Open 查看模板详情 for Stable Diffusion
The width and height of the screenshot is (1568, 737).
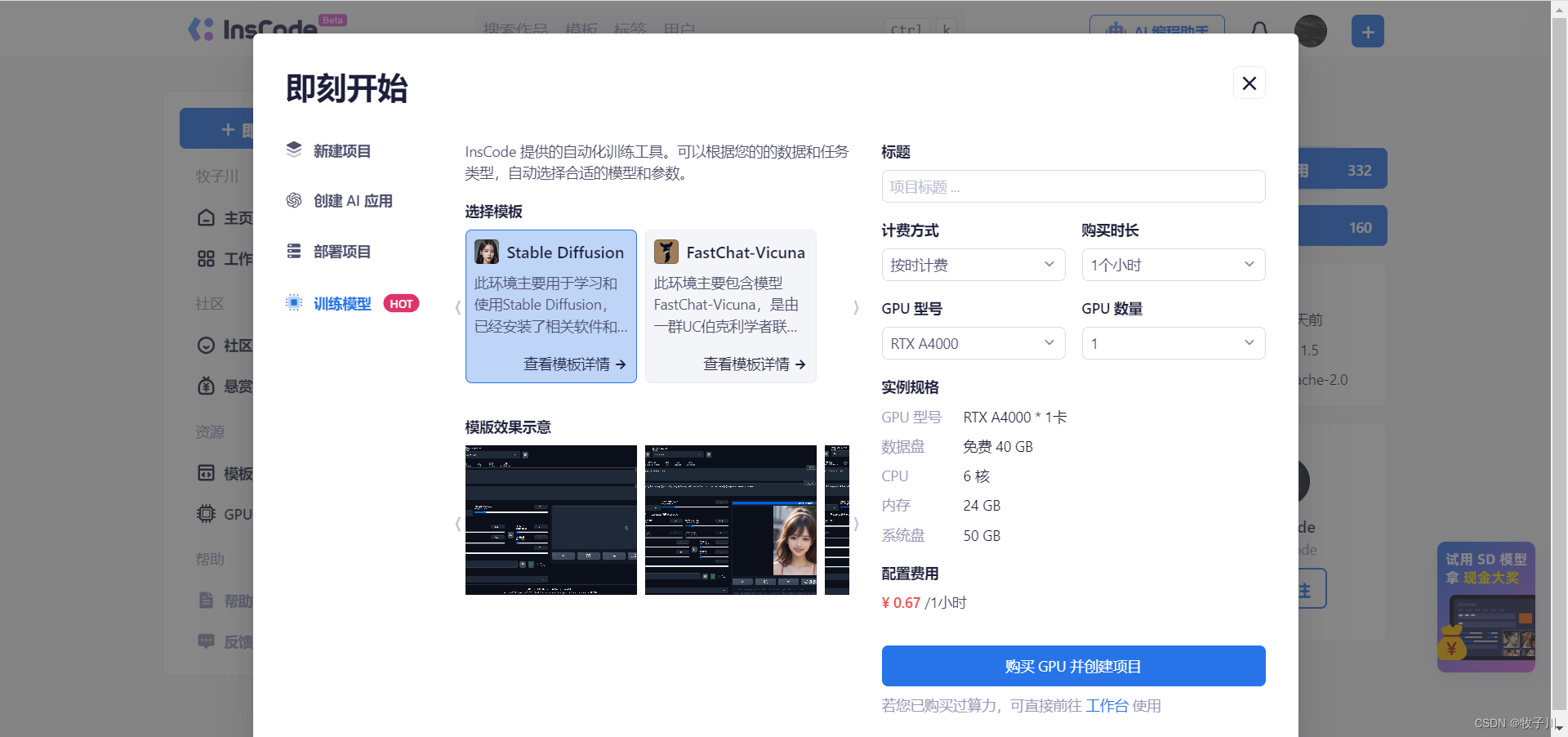click(575, 364)
